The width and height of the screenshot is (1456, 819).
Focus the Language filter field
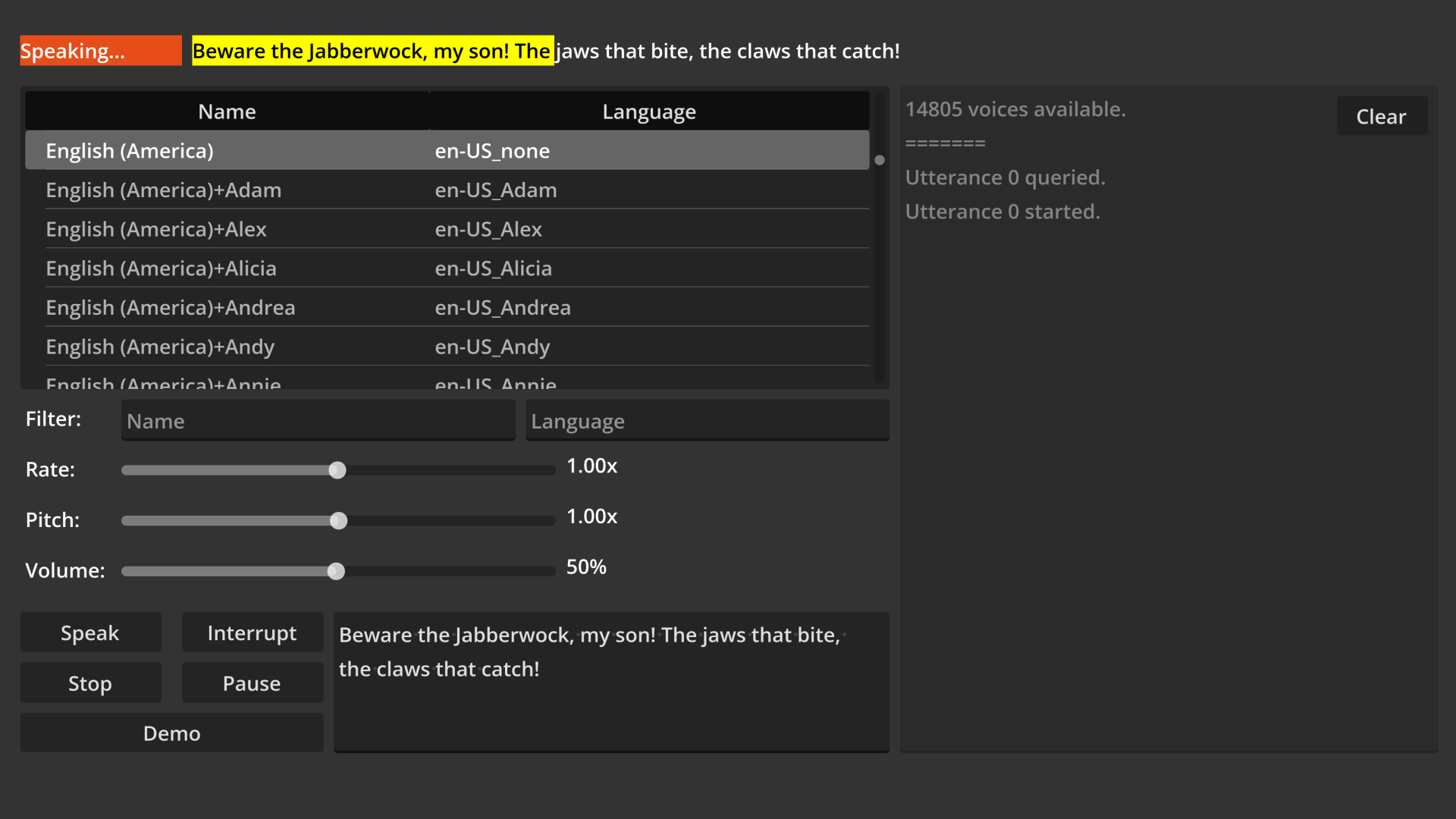(707, 421)
